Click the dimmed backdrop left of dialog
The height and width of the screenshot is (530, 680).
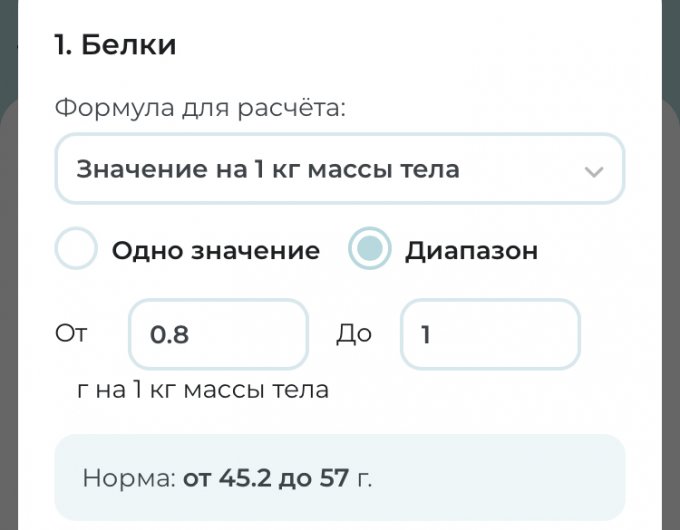tap(8, 300)
